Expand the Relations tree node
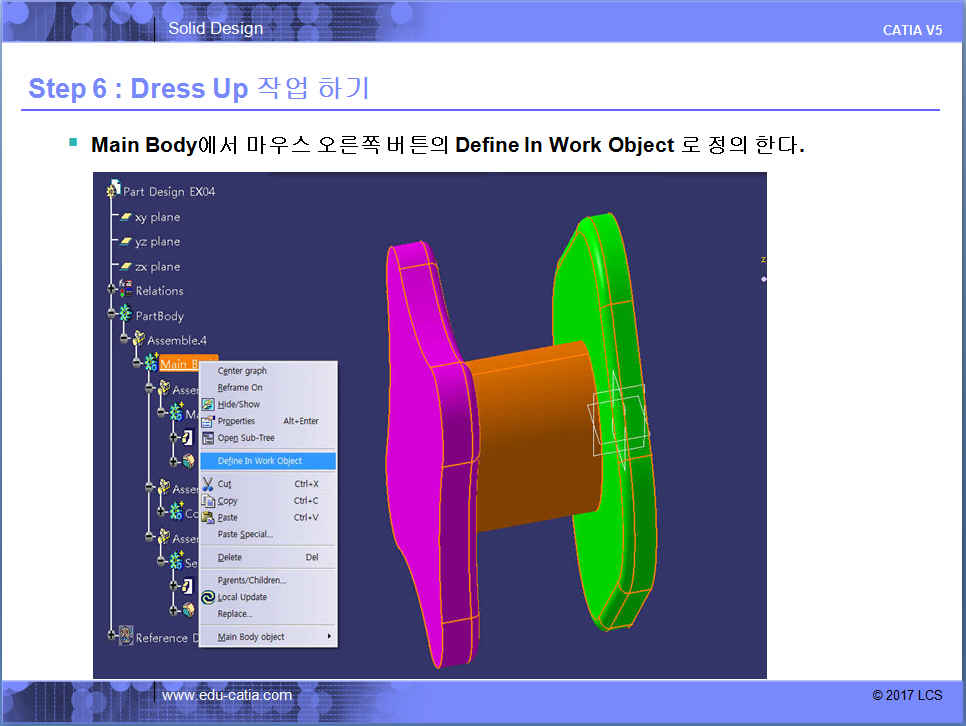966x726 pixels. pyautogui.click(x=112, y=290)
